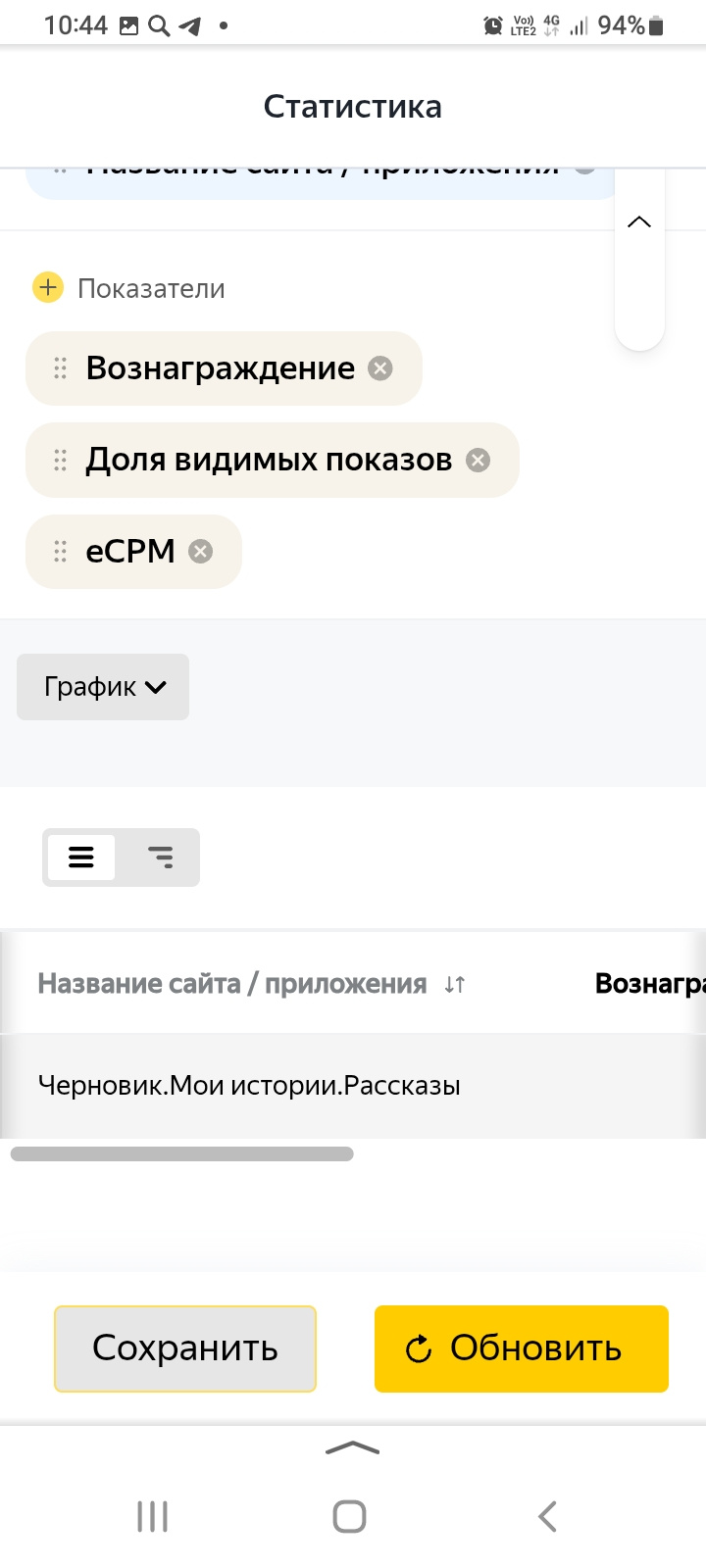Tap the Android back navigation button
Image resolution: width=706 pixels, height=1568 pixels.
tap(547, 1516)
